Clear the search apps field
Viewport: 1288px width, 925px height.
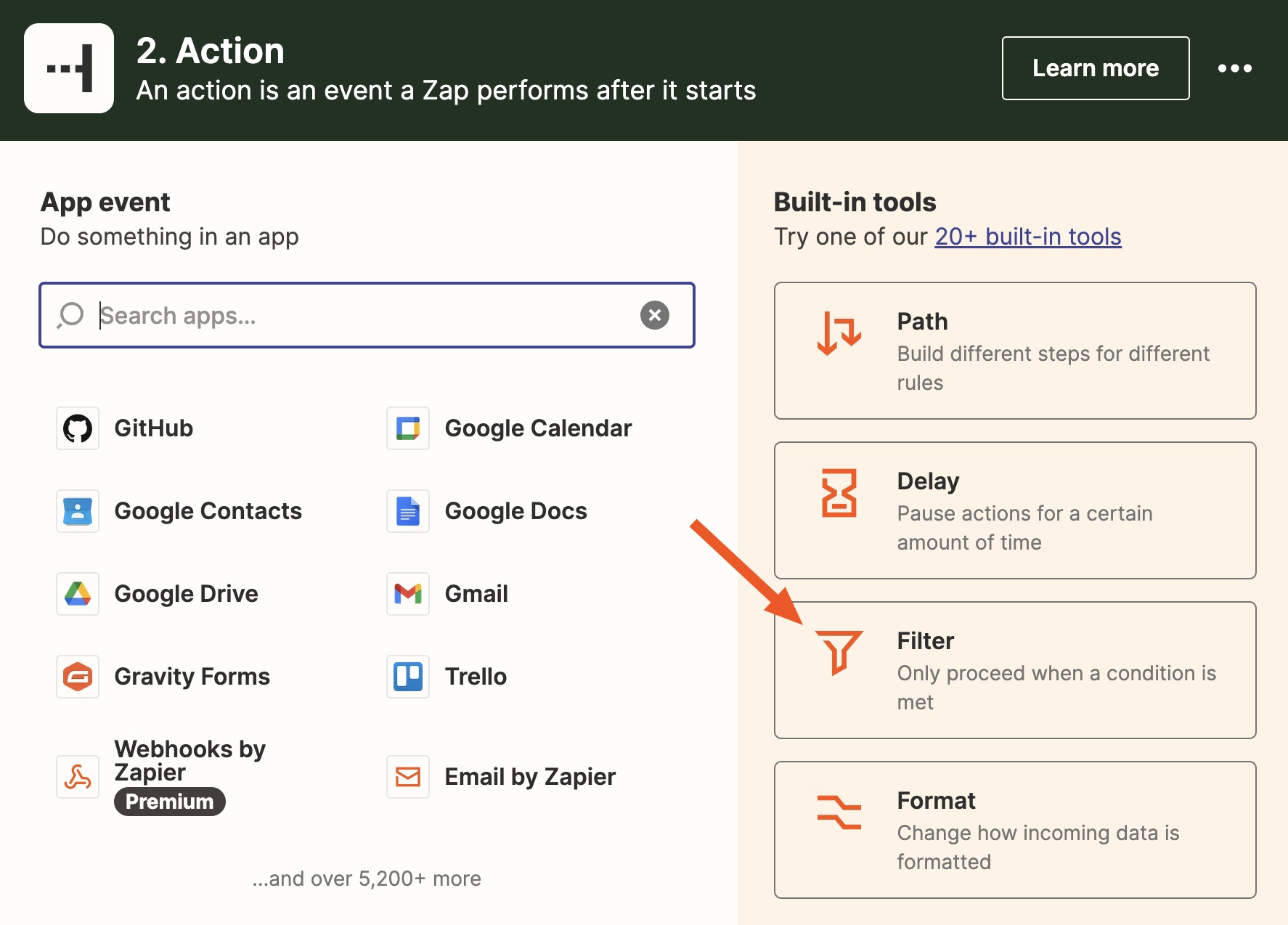coord(655,315)
